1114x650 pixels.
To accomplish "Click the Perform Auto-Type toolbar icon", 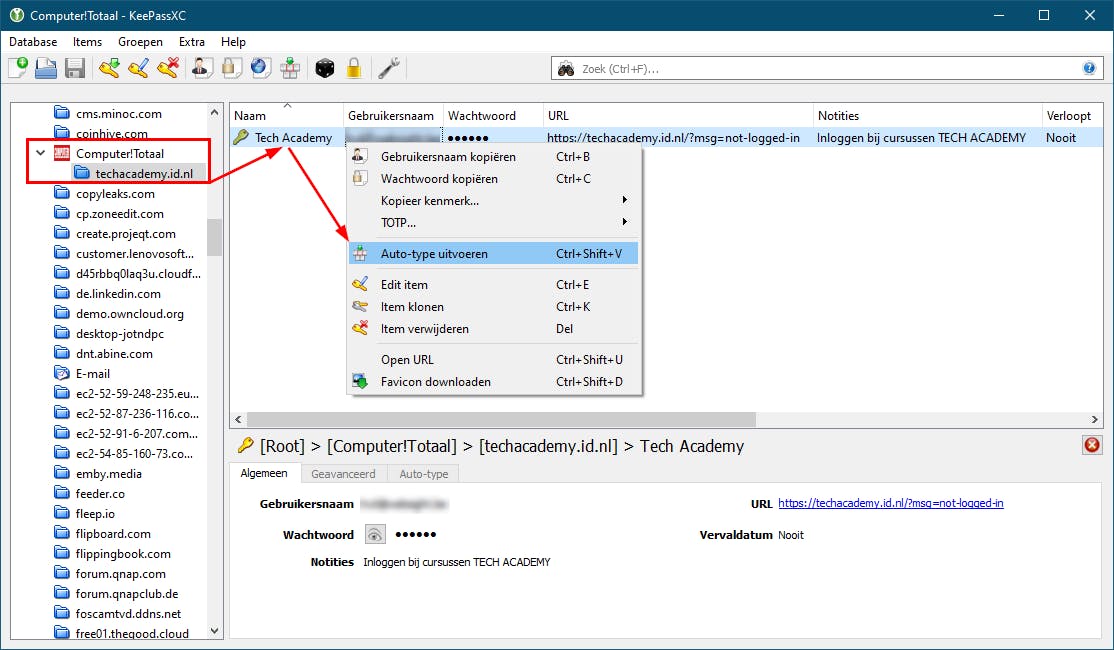I will (x=289, y=68).
